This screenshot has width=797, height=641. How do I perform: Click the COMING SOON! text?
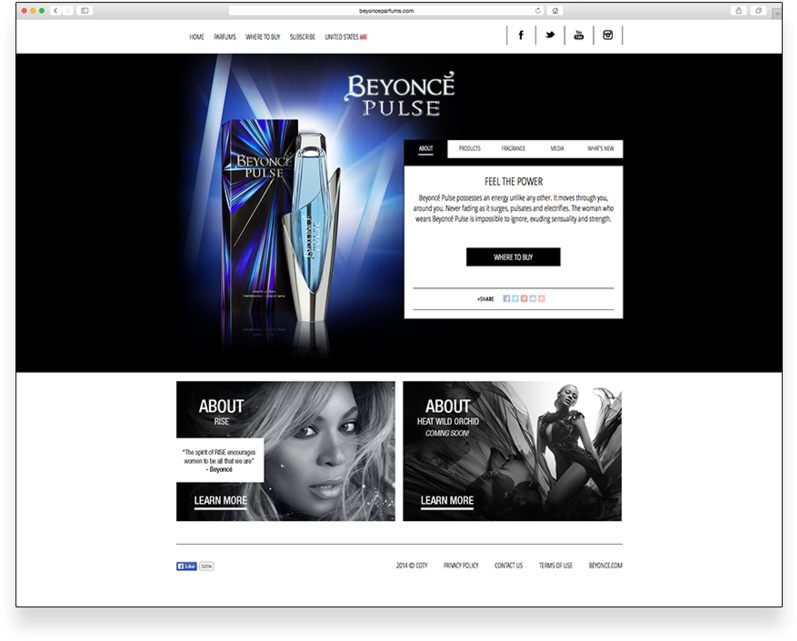(x=447, y=433)
